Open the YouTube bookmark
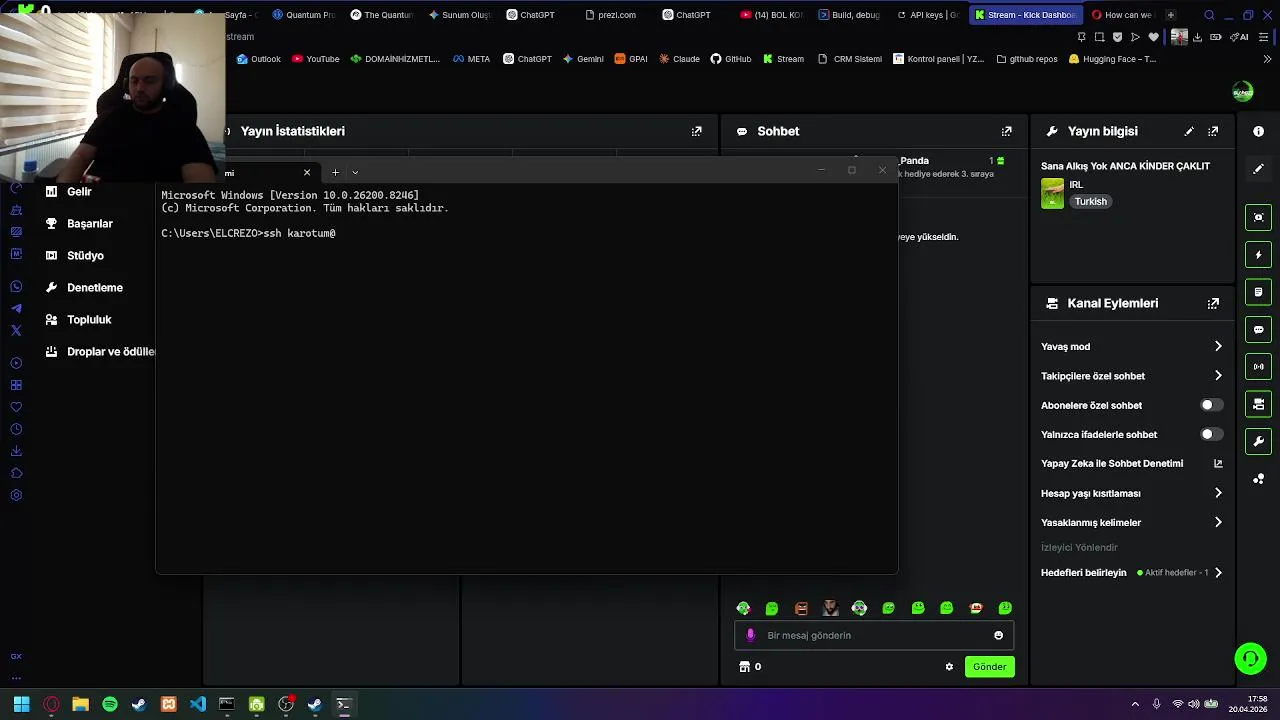1280x720 pixels. 316,59
